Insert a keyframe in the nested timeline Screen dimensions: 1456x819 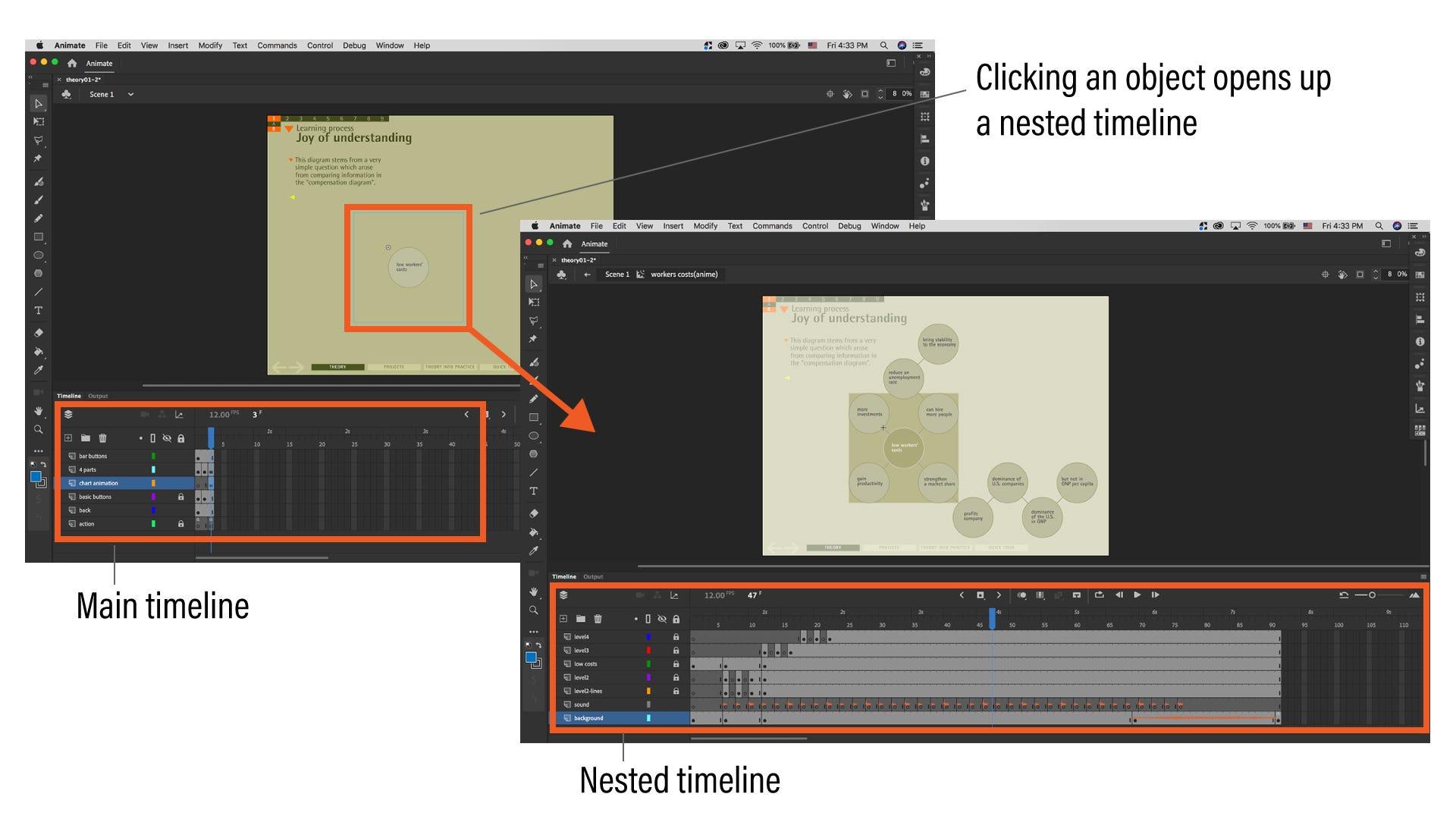point(980,595)
